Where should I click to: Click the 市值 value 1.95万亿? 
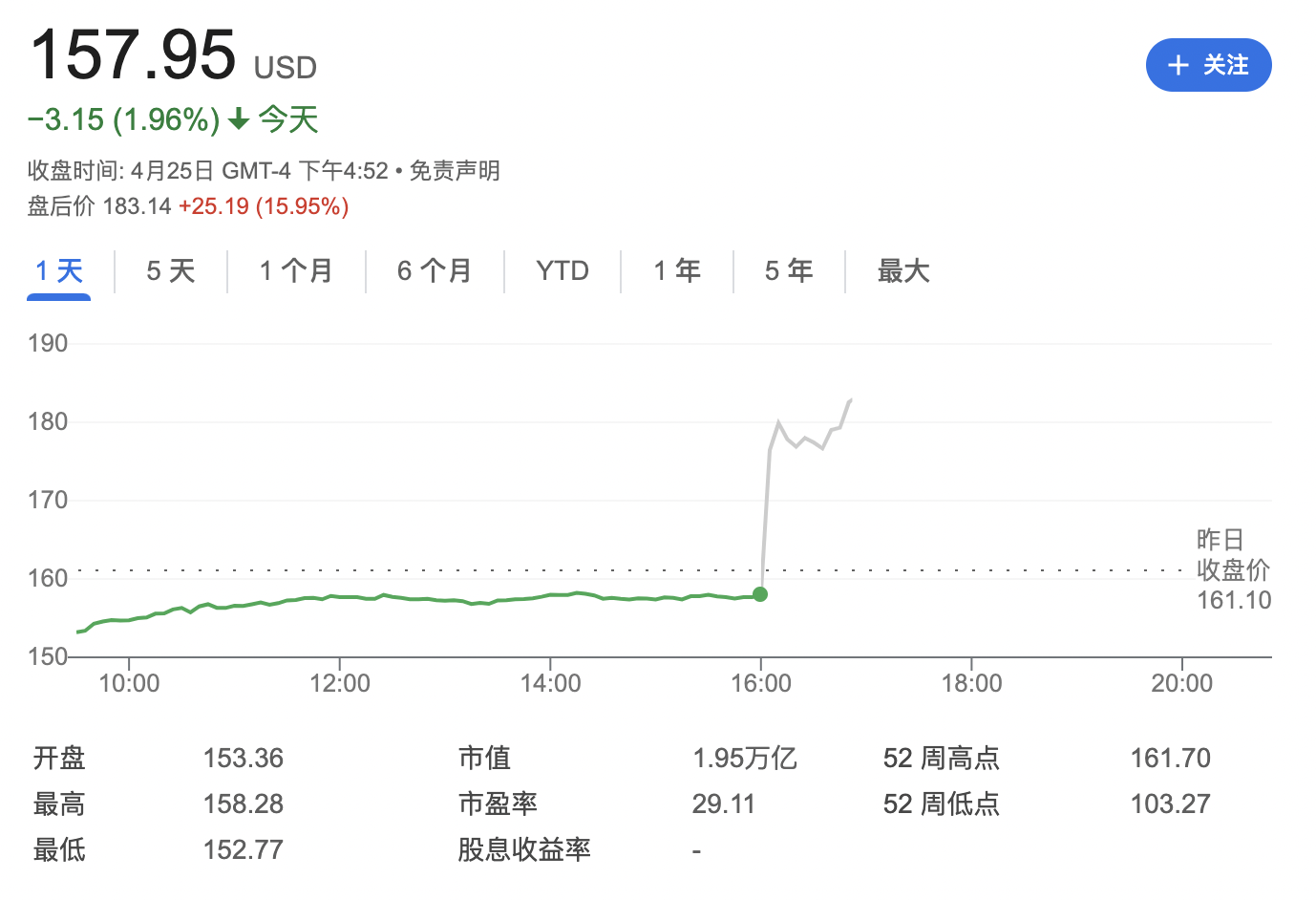click(744, 759)
